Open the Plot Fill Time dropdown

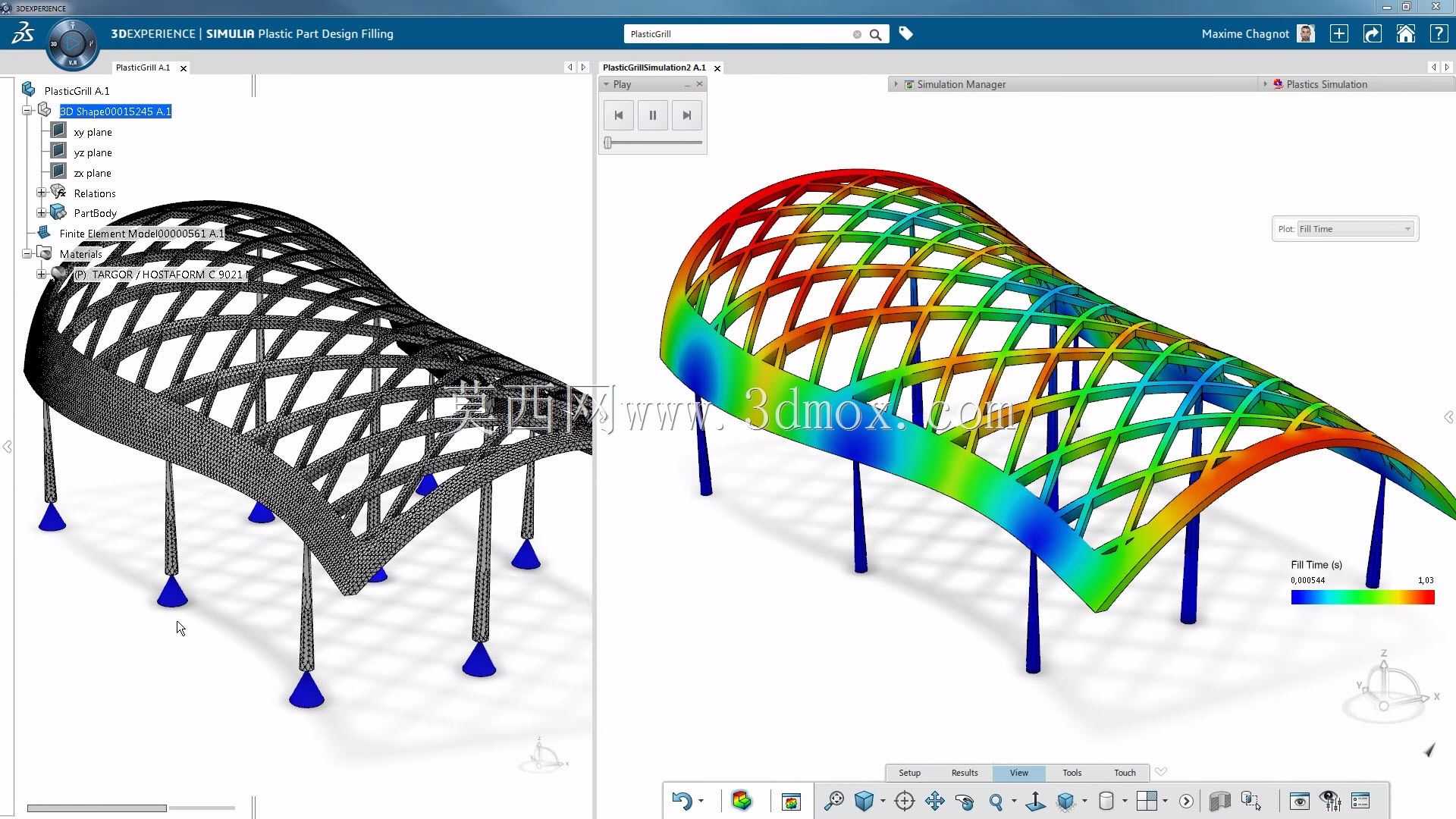coord(1355,229)
